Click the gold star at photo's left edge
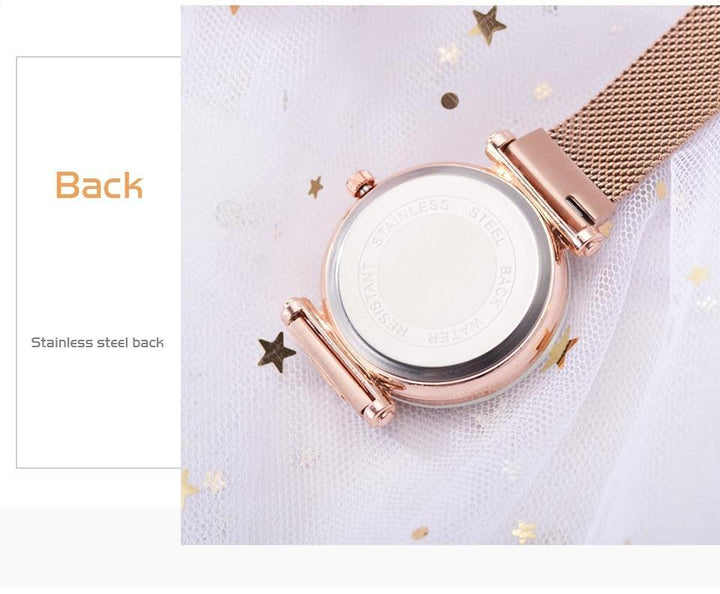The image size is (720, 594). point(188,488)
